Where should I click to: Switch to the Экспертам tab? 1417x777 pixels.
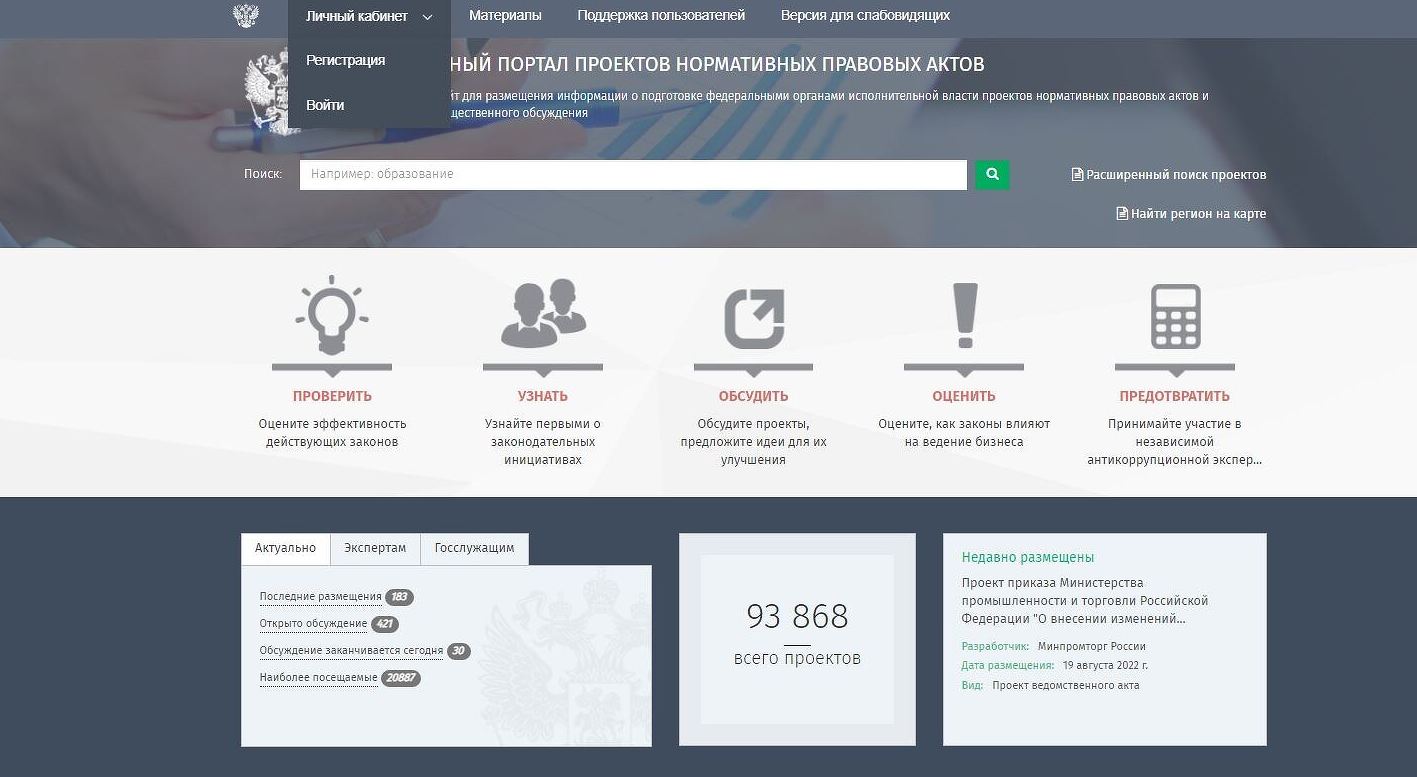[x=375, y=548]
